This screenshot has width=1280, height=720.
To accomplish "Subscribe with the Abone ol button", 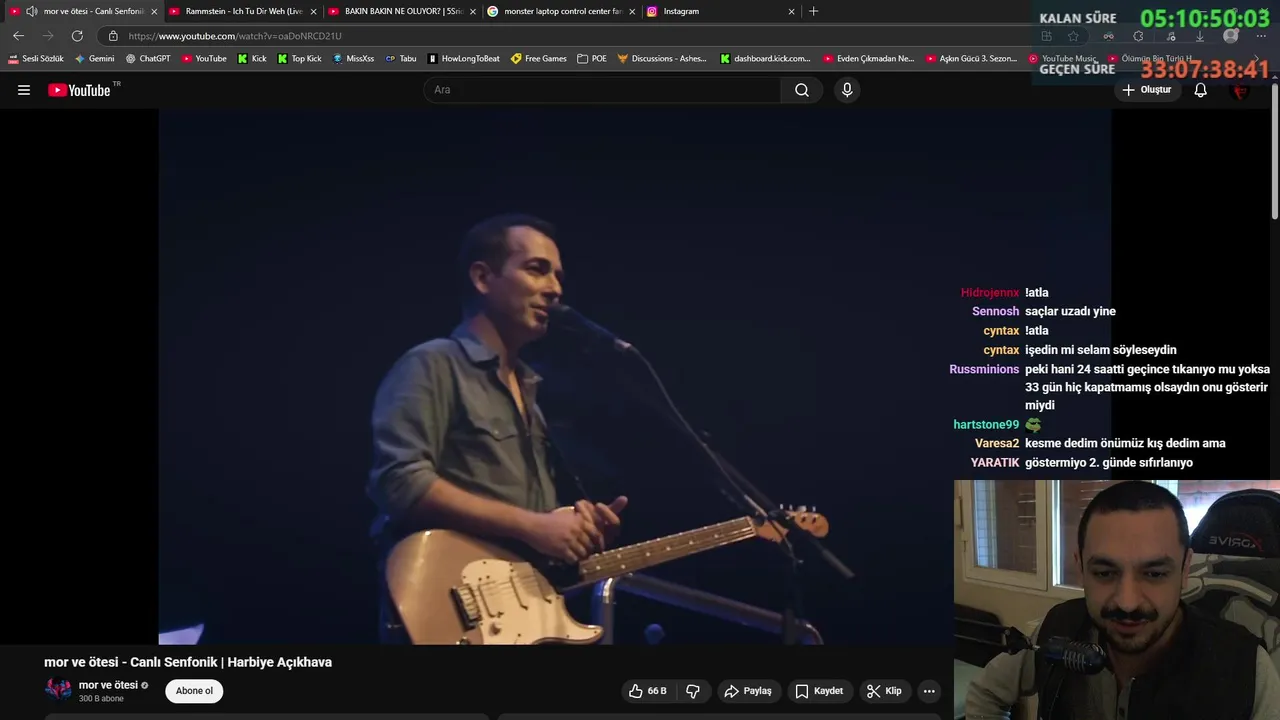I will (194, 691).
